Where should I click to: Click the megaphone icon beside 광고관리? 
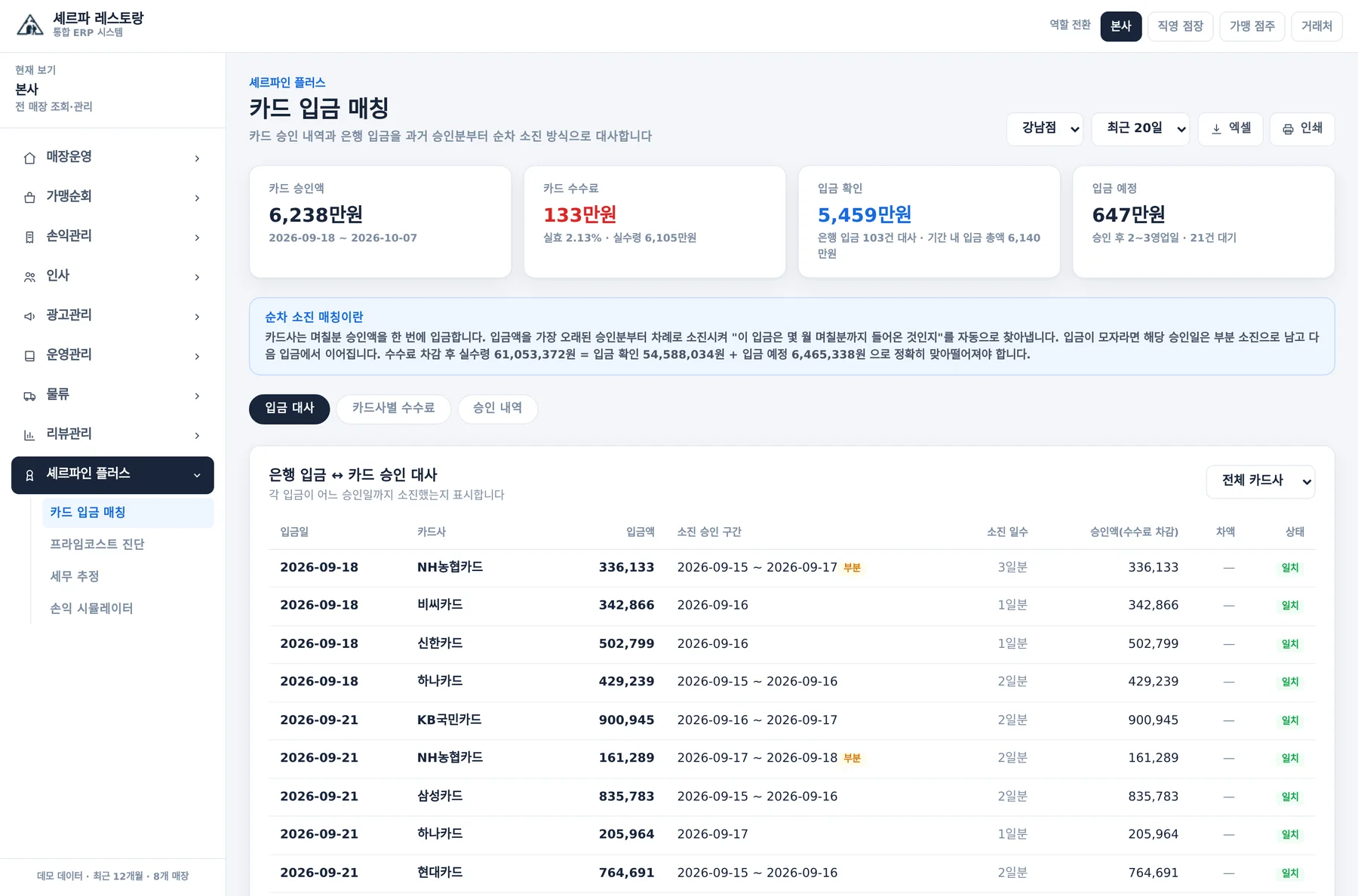click(x=29, y=316)
